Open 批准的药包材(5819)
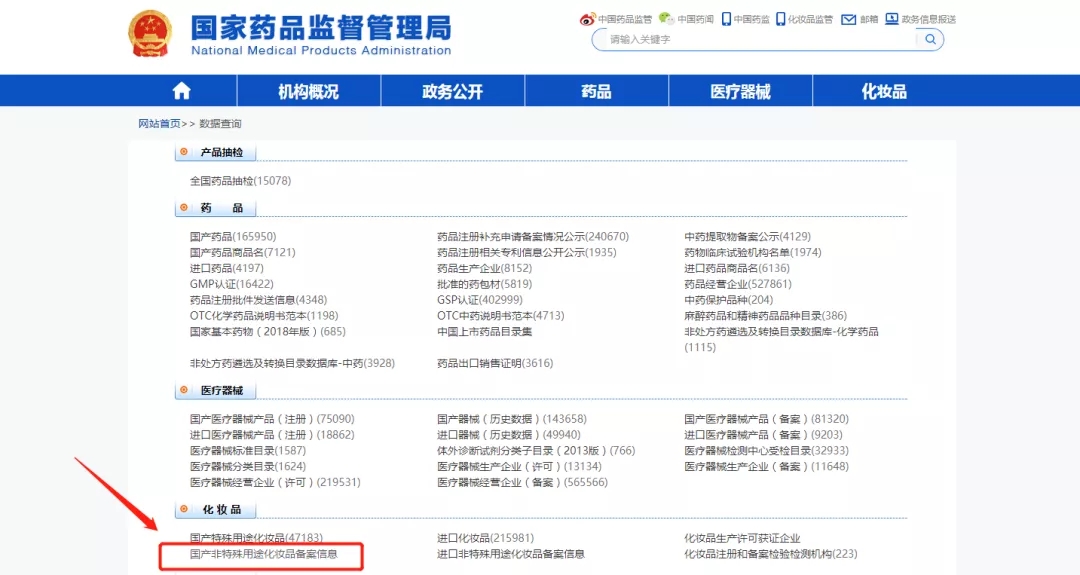 [x=484, y=284]
